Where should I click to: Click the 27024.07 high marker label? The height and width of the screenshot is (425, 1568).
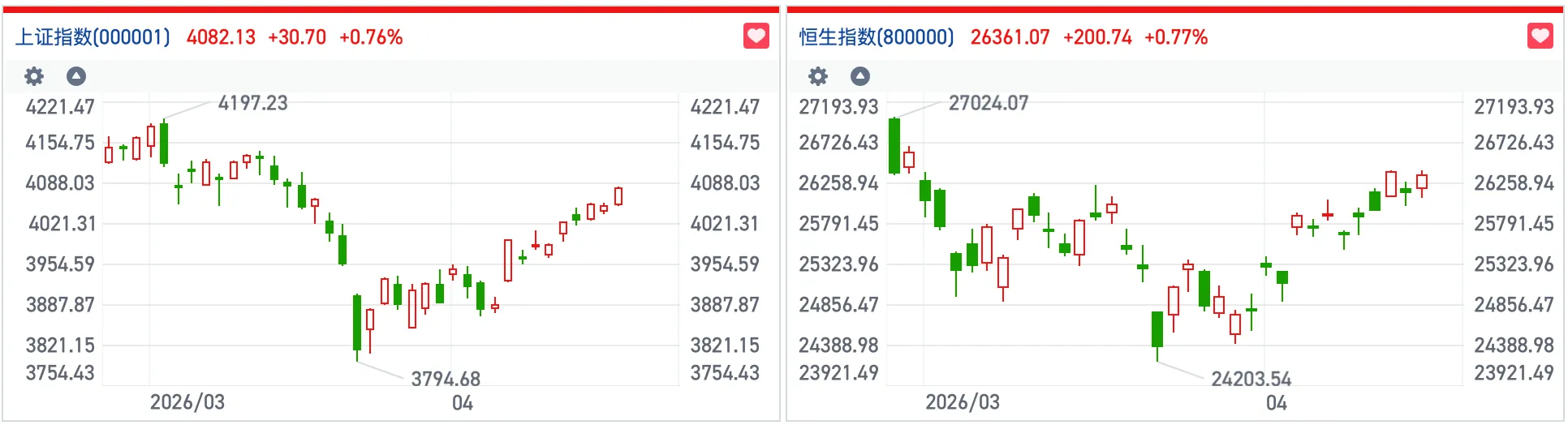[x=988, y=103]
